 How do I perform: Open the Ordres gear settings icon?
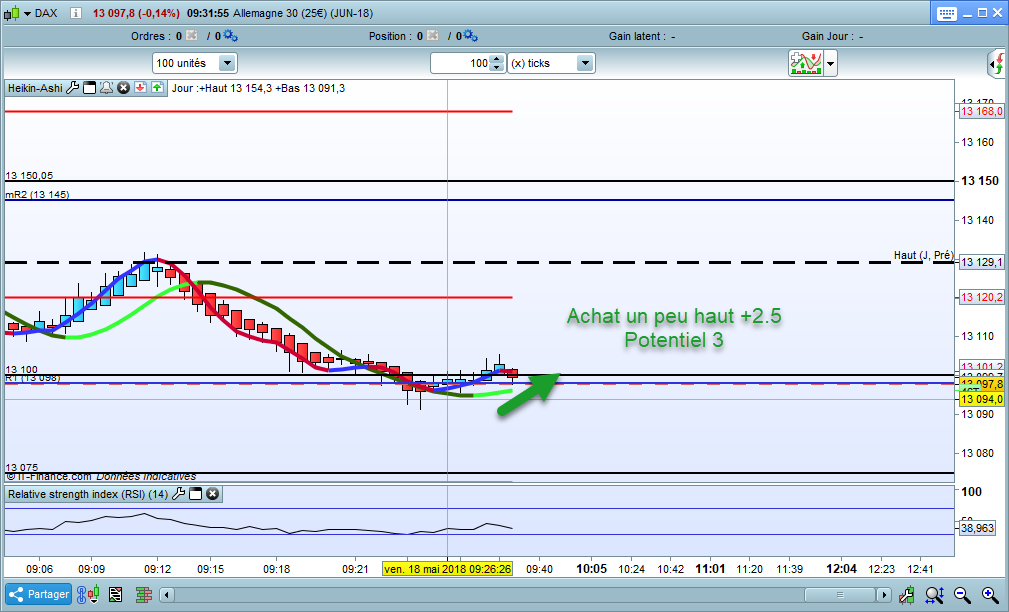coord(230,36)
